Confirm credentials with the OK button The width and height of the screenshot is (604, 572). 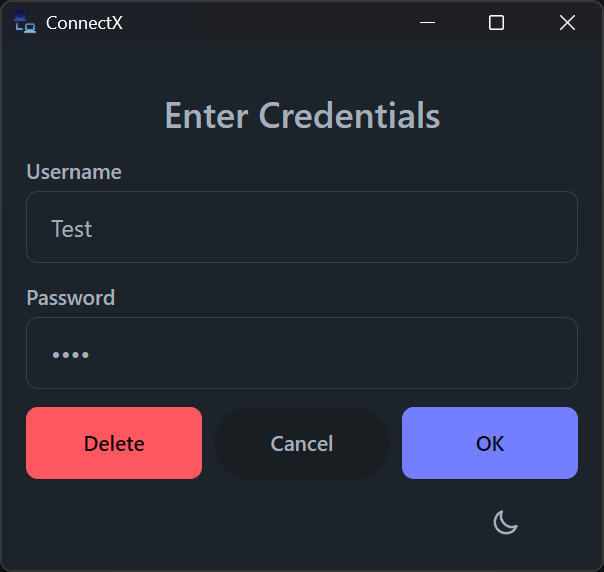point(490,443)
